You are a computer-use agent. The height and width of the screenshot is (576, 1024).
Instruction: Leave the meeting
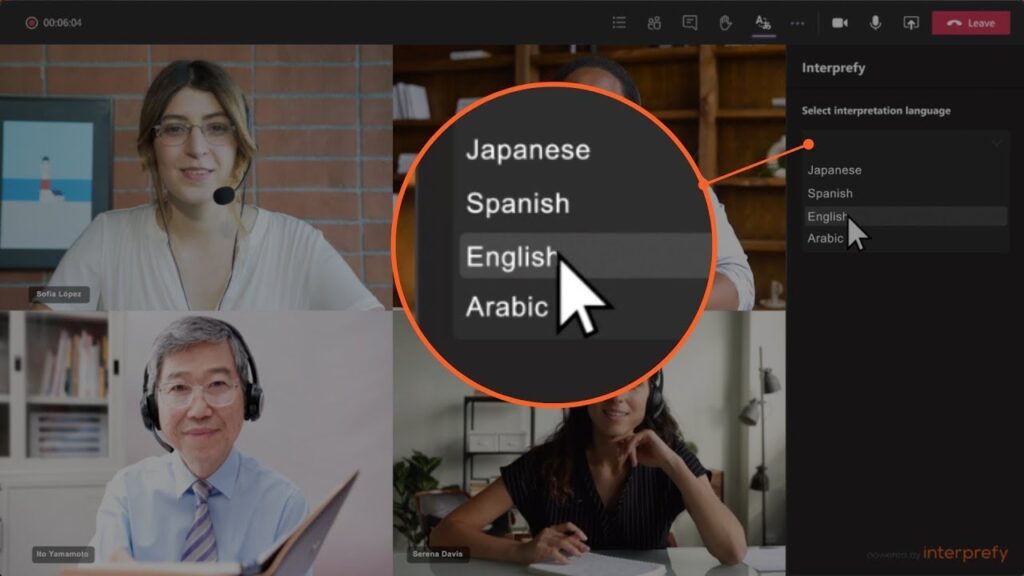pos(970,23)
